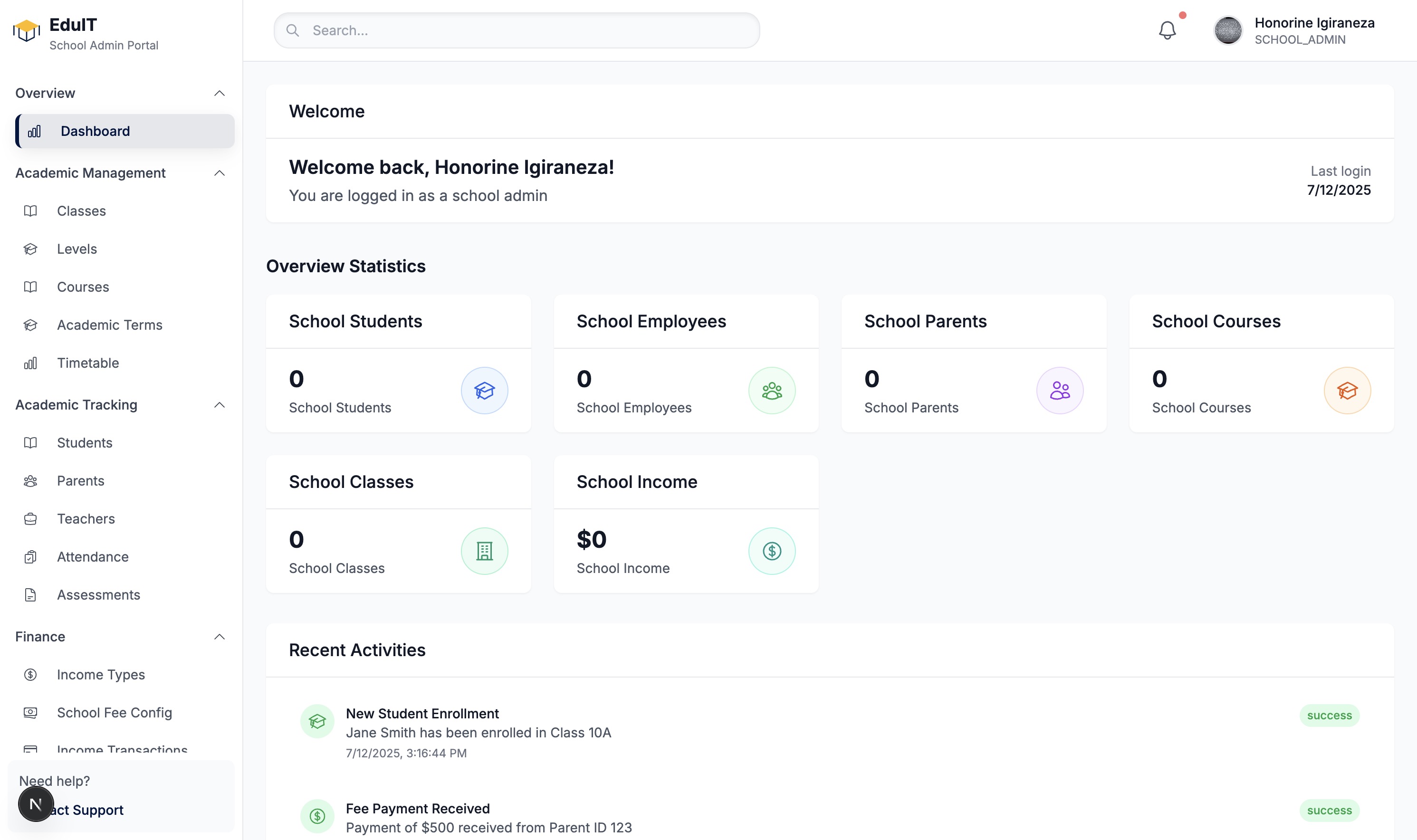Go to Attendance in sidebar
Image resolution: width=1417 pixels, height=840 pixels.
point(92,557)
